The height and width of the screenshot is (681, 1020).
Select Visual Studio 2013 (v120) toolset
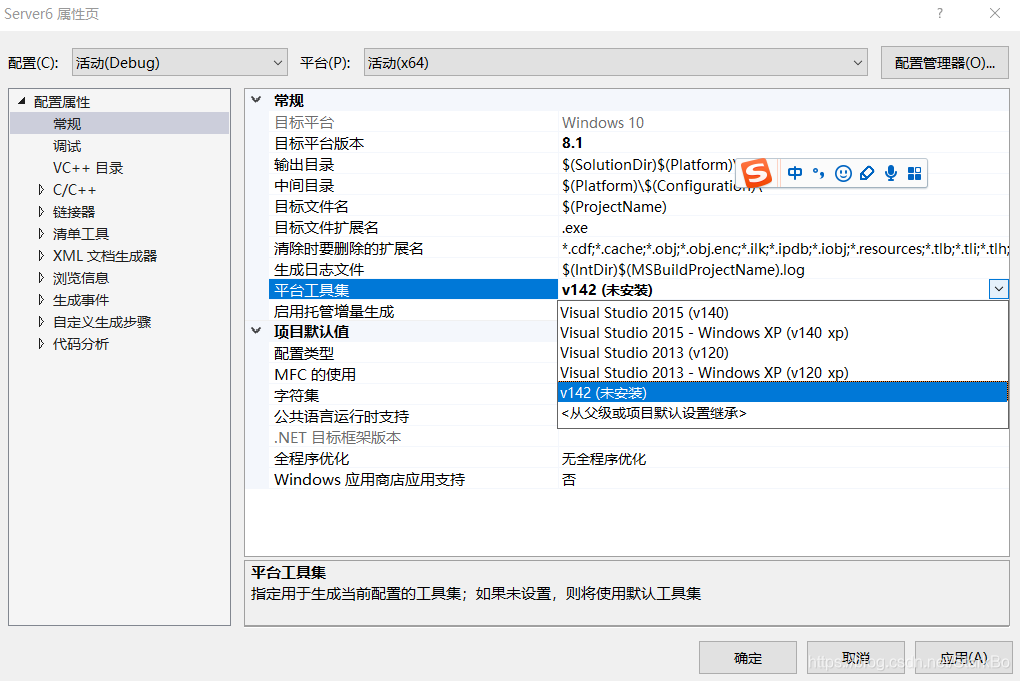(x=783, y=353)
